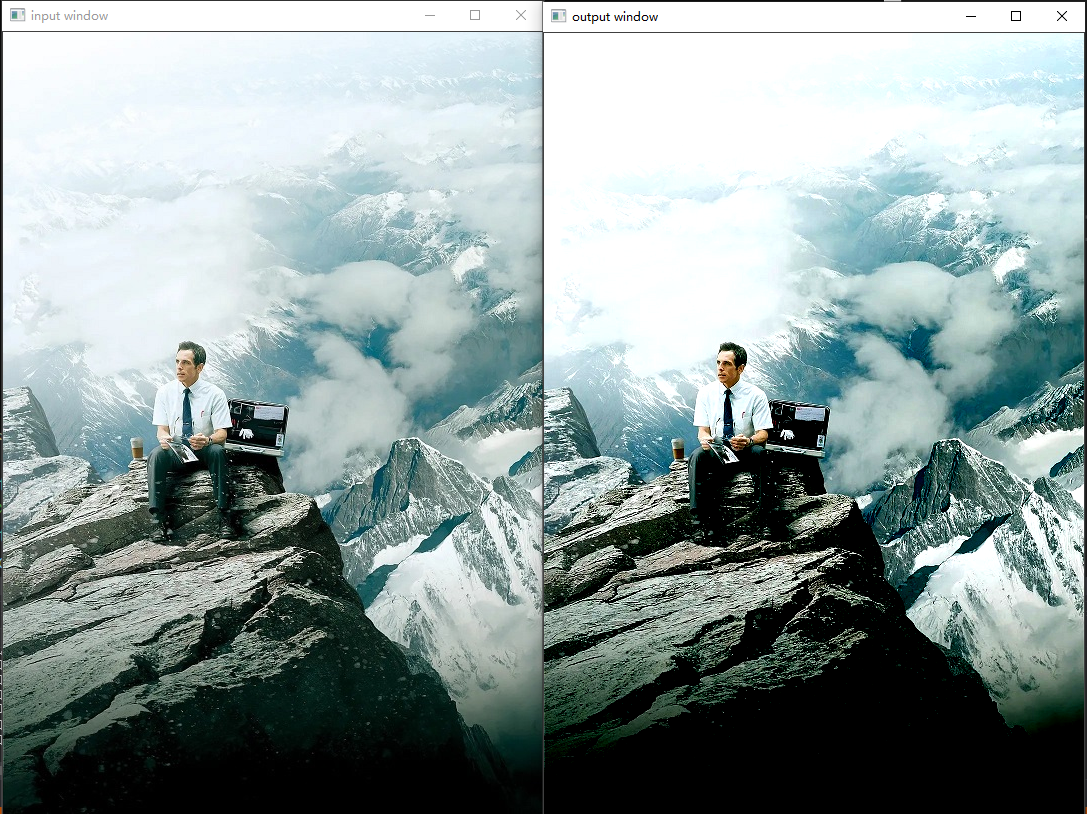Click the output window app icon

559,16
